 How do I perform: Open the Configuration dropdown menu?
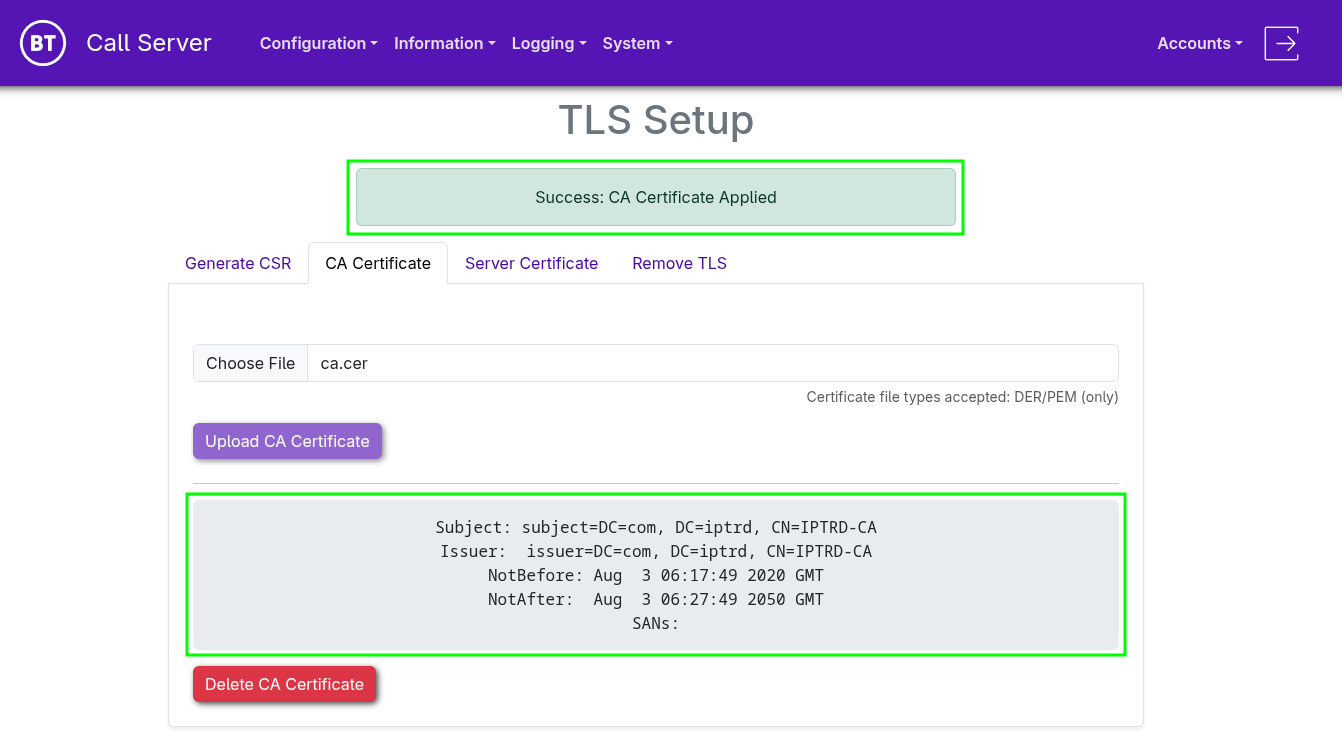[x=319, y=43]
